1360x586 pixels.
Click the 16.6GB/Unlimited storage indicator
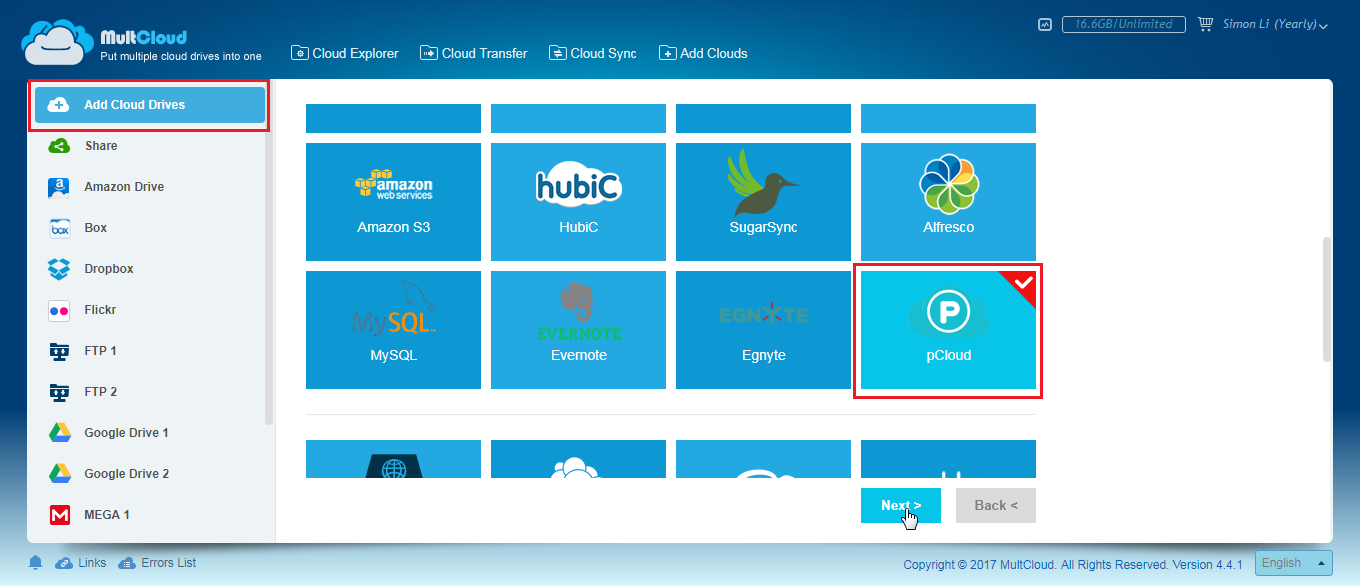[1124, 24]
